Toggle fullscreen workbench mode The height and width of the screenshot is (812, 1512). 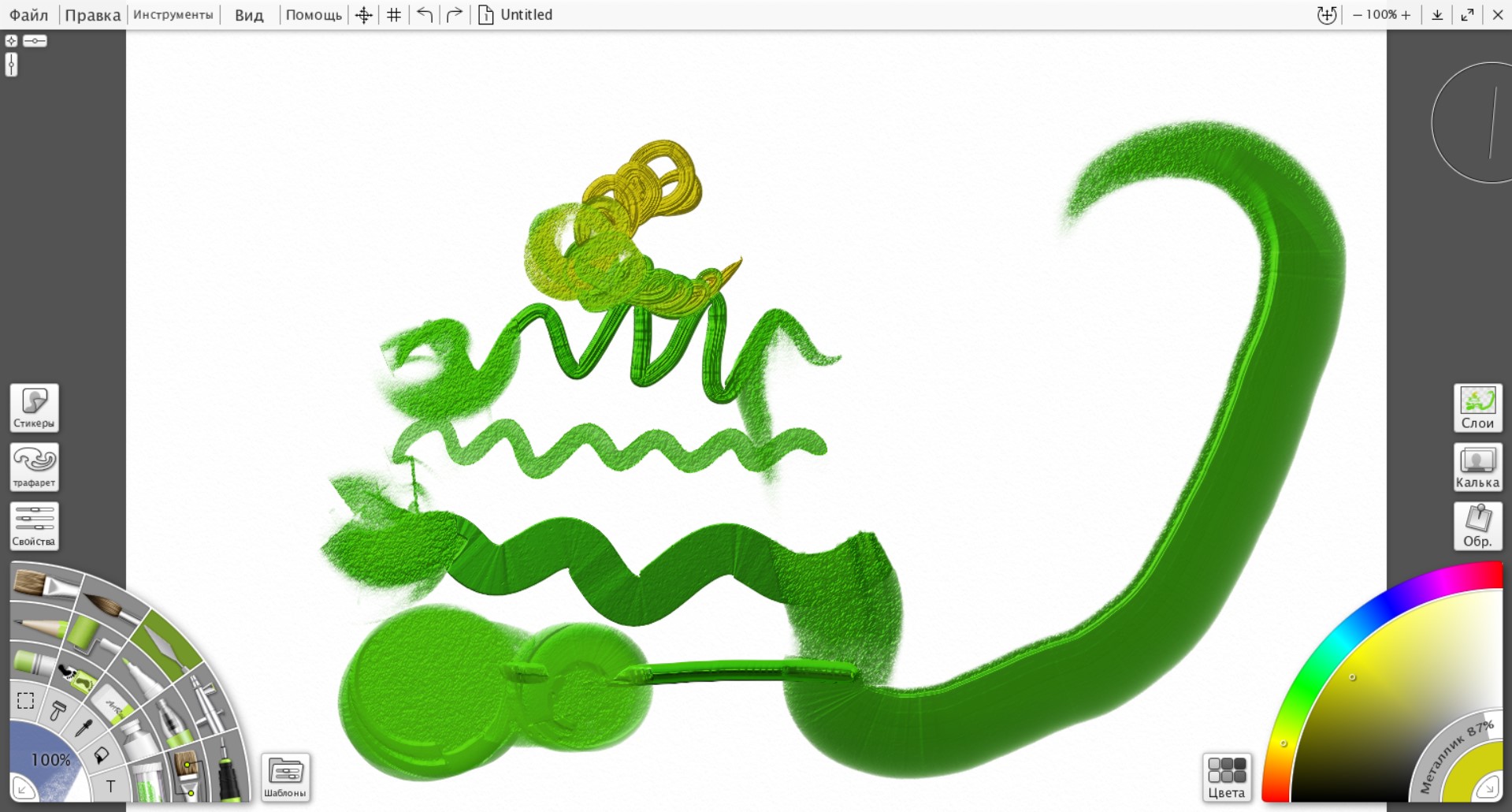point(1467,14)
